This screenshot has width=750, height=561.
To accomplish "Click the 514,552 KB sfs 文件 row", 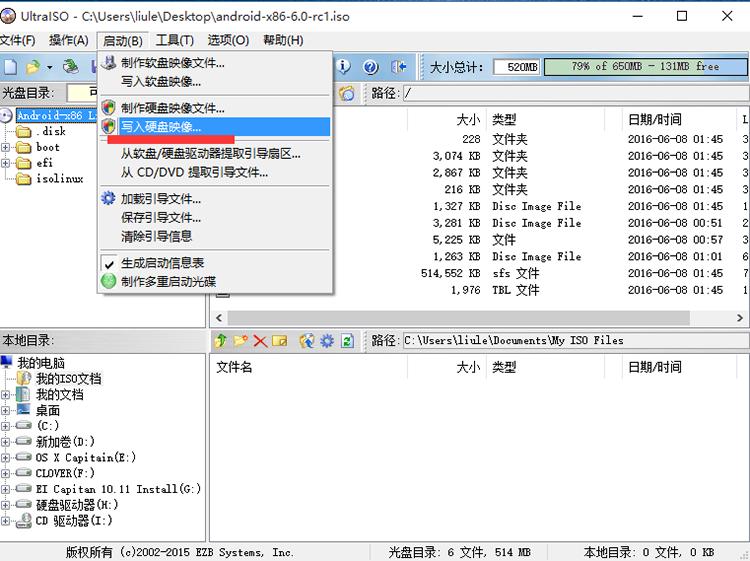I will point(480,273).
